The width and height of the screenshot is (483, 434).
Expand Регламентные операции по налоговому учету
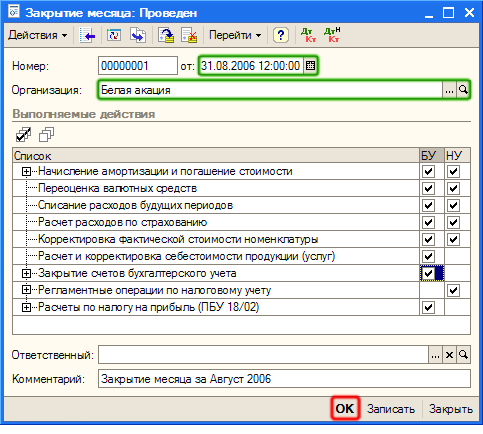click(x=26, y=290)
